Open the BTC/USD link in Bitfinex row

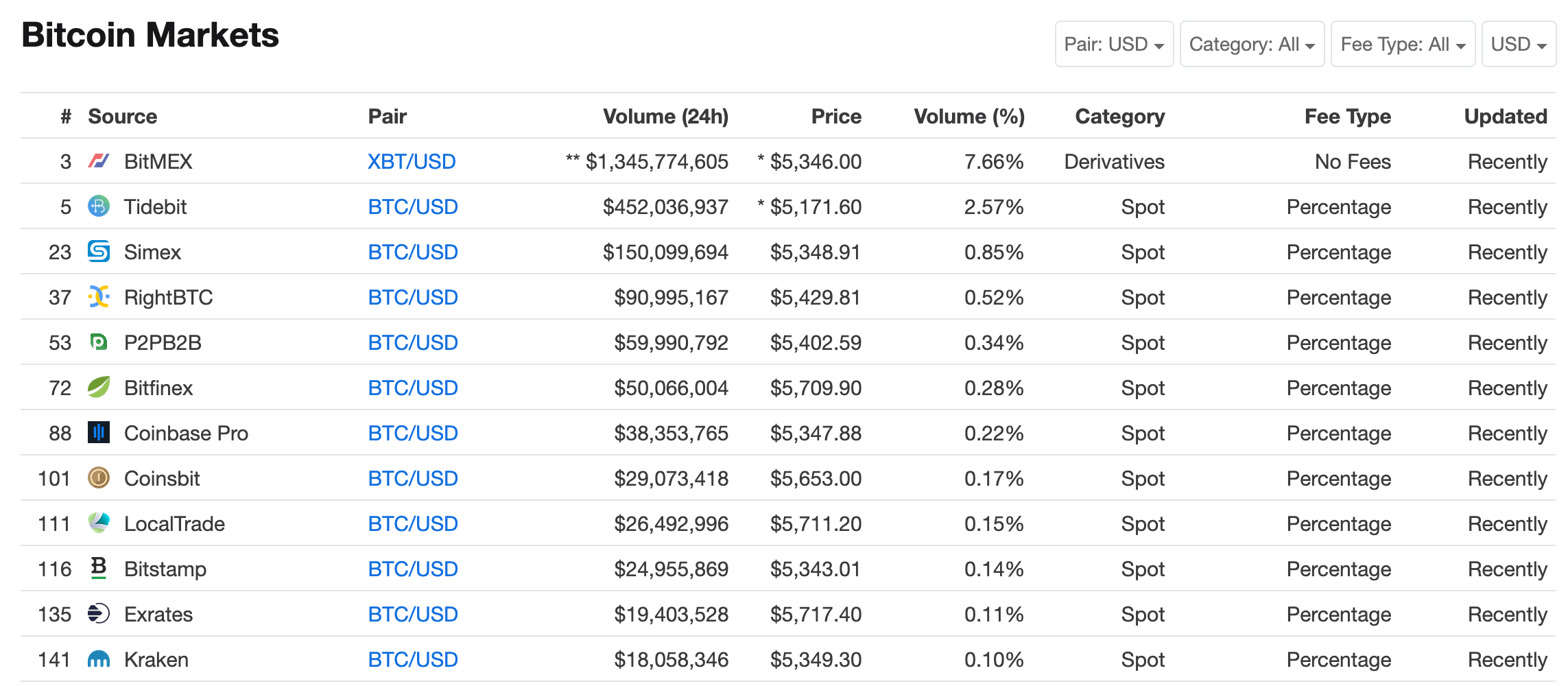tap(413, 388)
